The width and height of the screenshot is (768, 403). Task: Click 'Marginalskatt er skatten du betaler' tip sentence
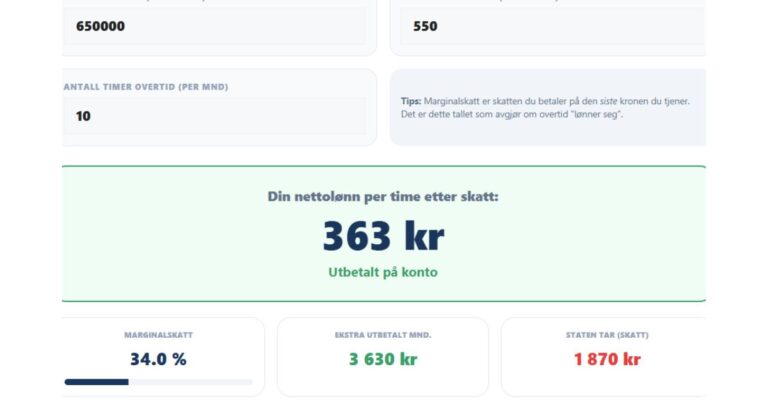point(500,101)
